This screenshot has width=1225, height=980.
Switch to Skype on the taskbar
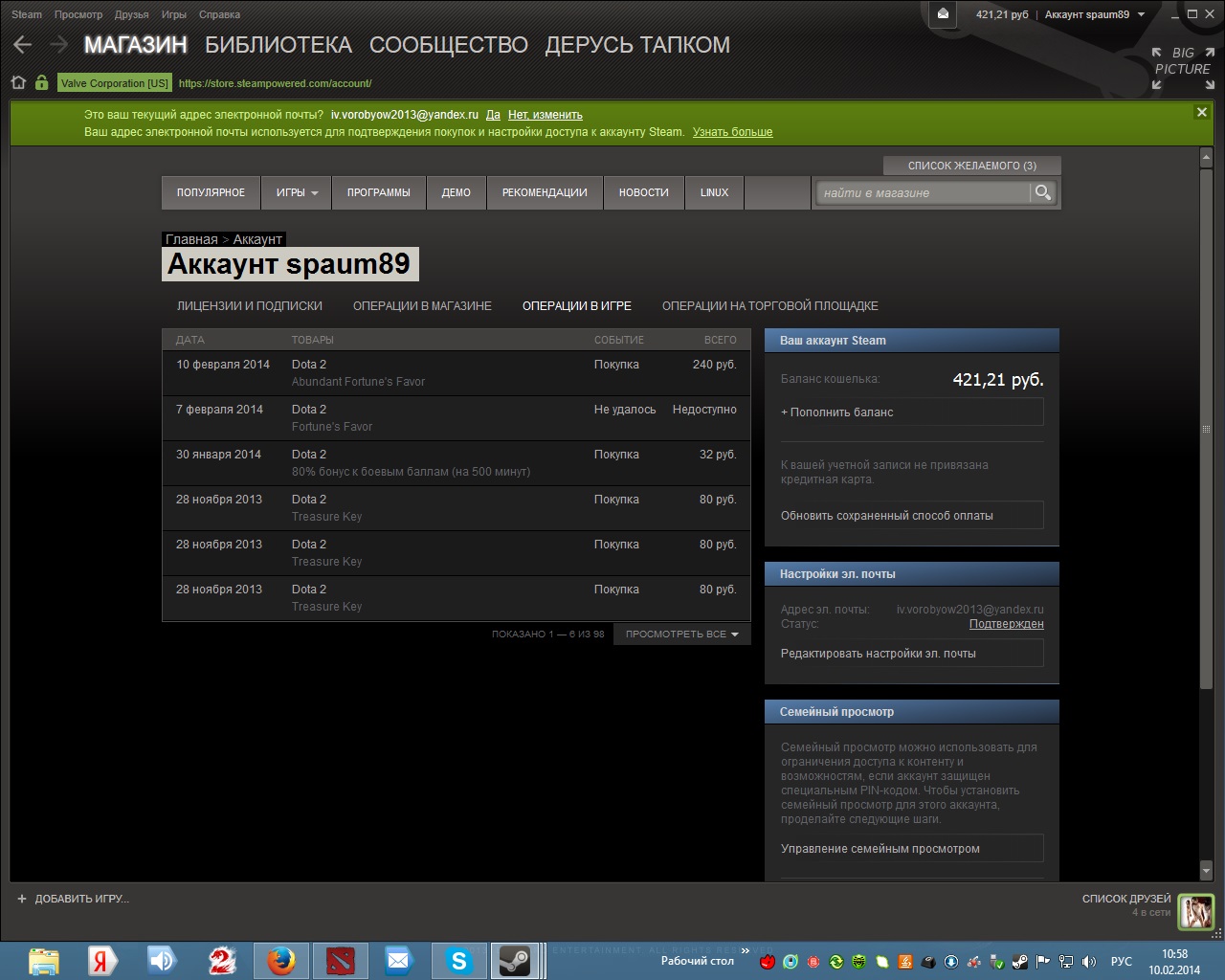click(x=459, y=961)
